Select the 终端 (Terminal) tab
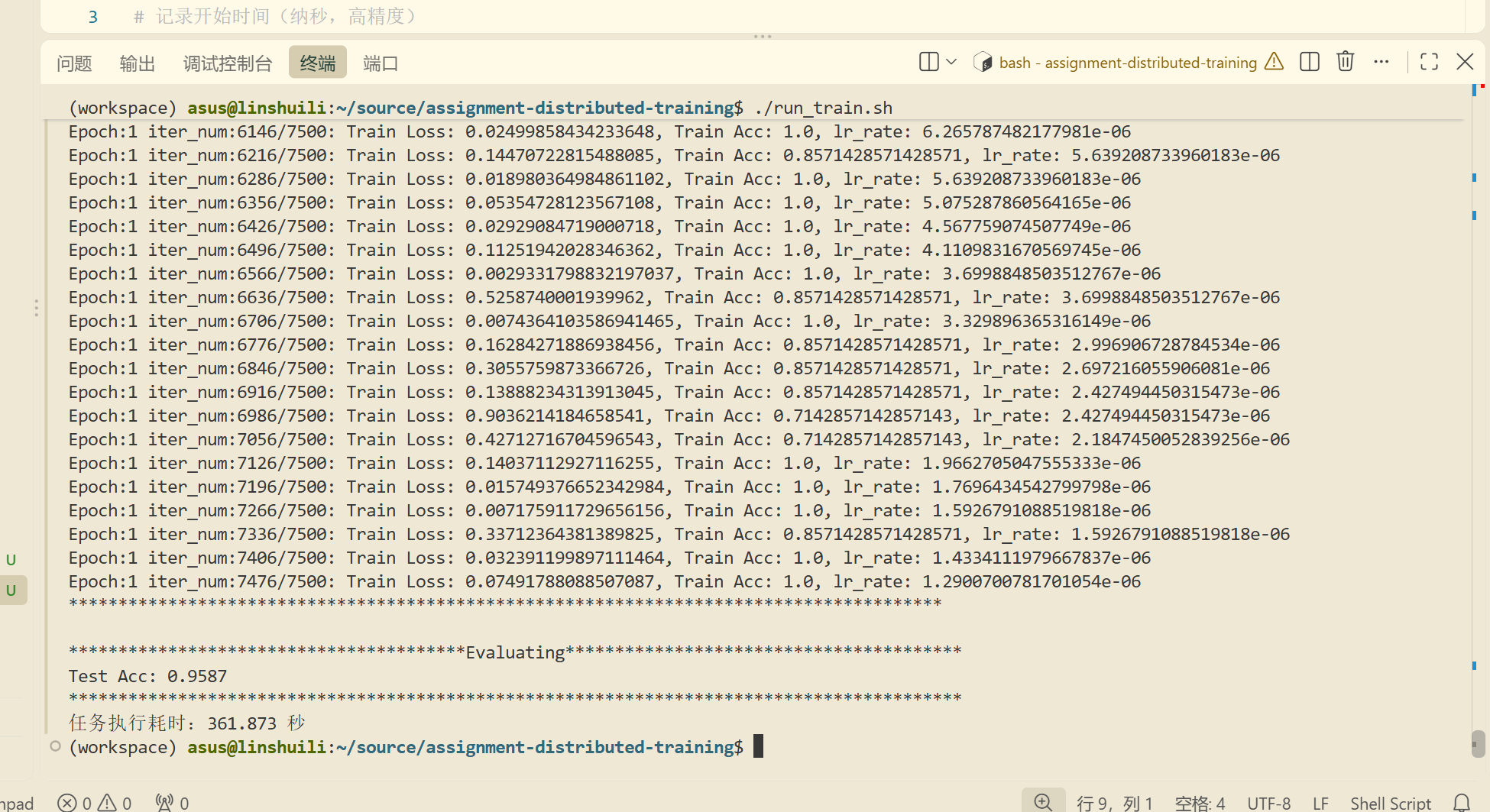 318,63
